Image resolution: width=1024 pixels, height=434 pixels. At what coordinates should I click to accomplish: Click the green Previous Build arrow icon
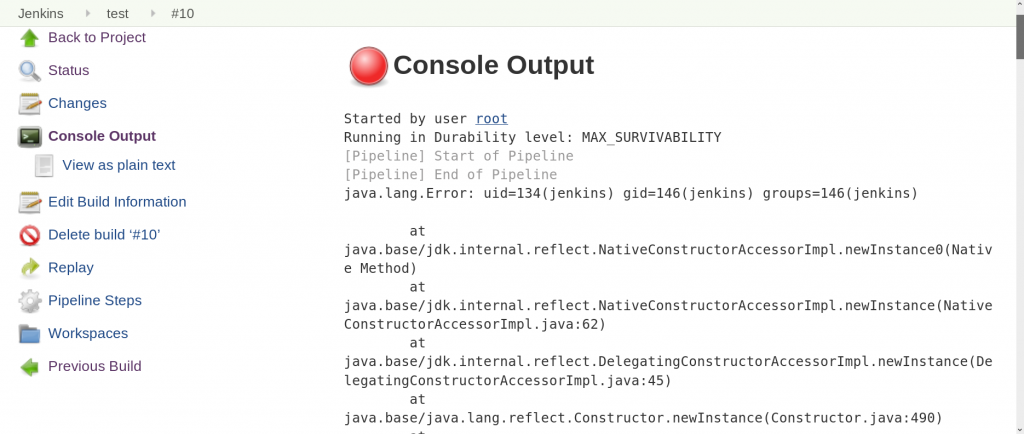click(29, 367)
